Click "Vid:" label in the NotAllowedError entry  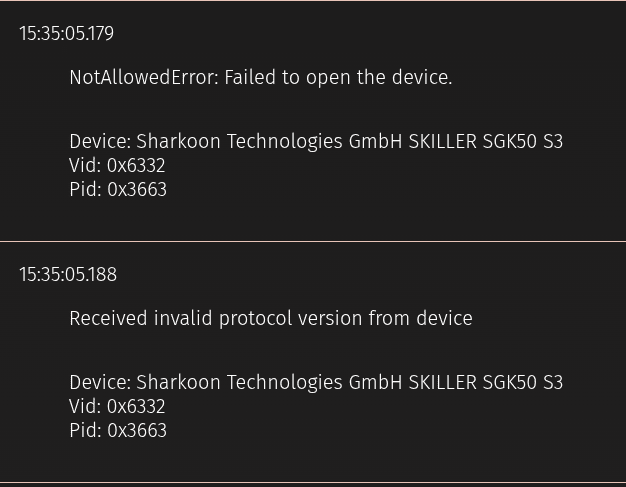(85, 166)
